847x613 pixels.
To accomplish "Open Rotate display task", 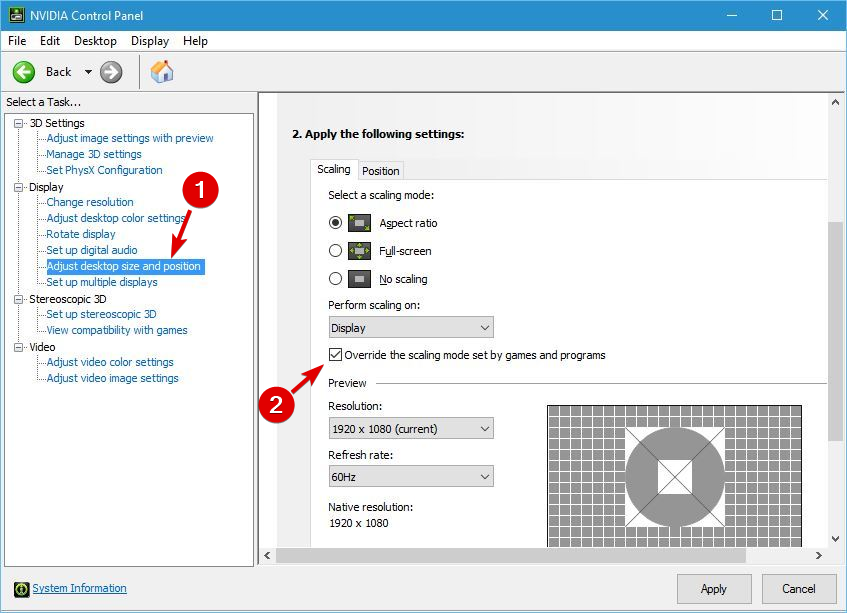I will pos(81,234).
